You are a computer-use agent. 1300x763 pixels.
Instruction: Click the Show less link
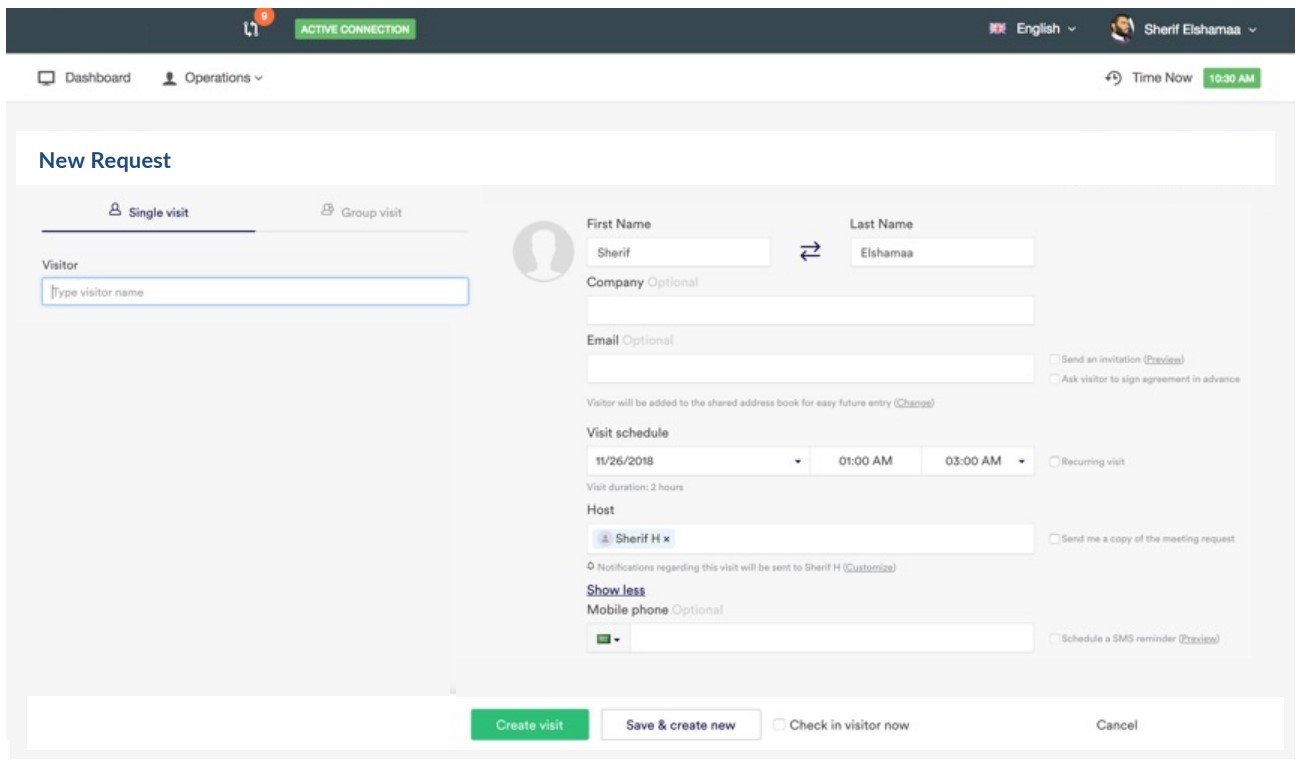click(615, 590)
